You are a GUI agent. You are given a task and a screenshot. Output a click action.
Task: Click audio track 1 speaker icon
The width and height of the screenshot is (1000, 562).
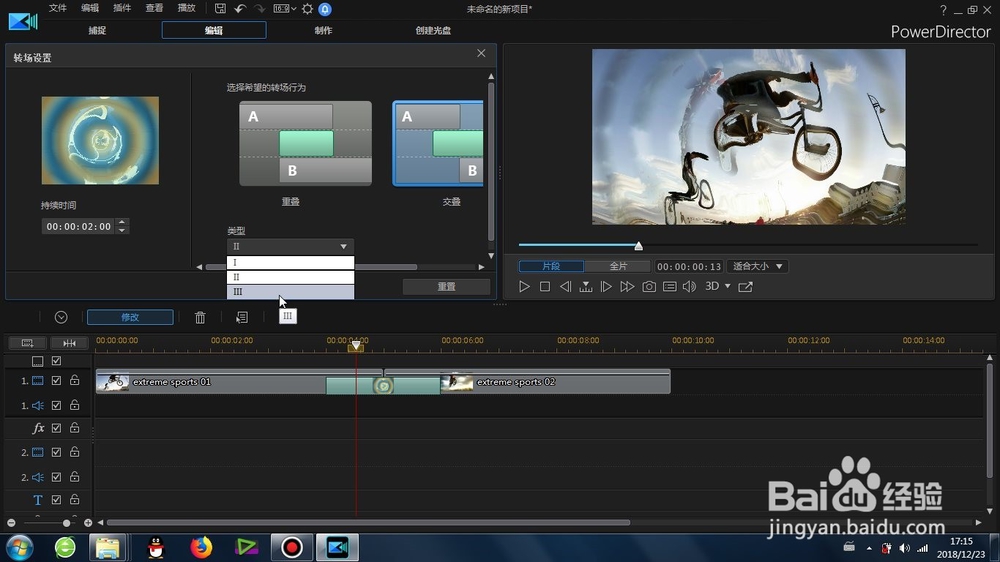click(x=38, y=405)
